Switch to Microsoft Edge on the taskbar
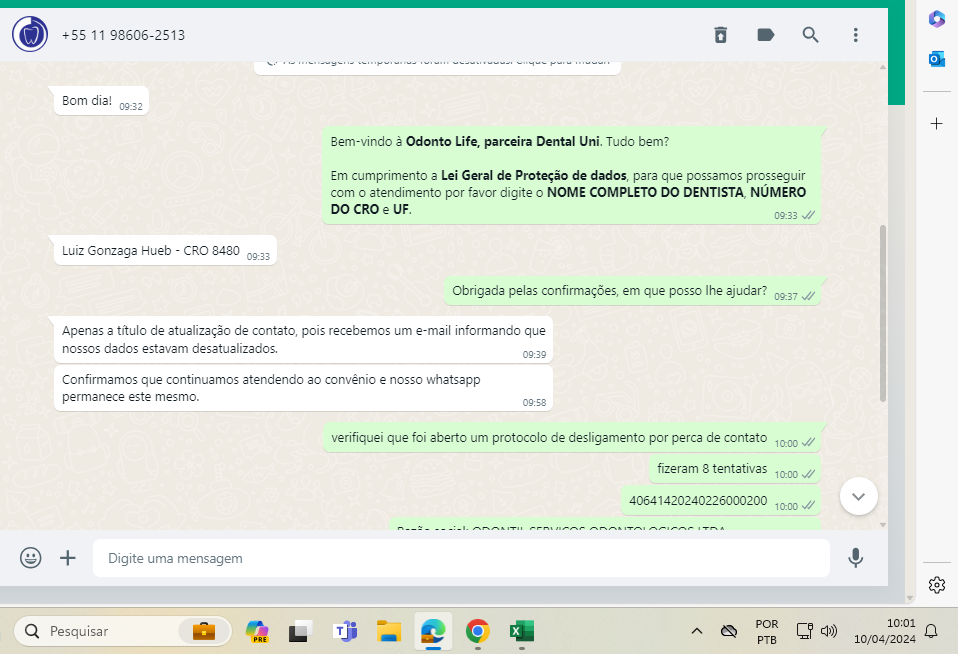958x654 pixels. (433, 631)
